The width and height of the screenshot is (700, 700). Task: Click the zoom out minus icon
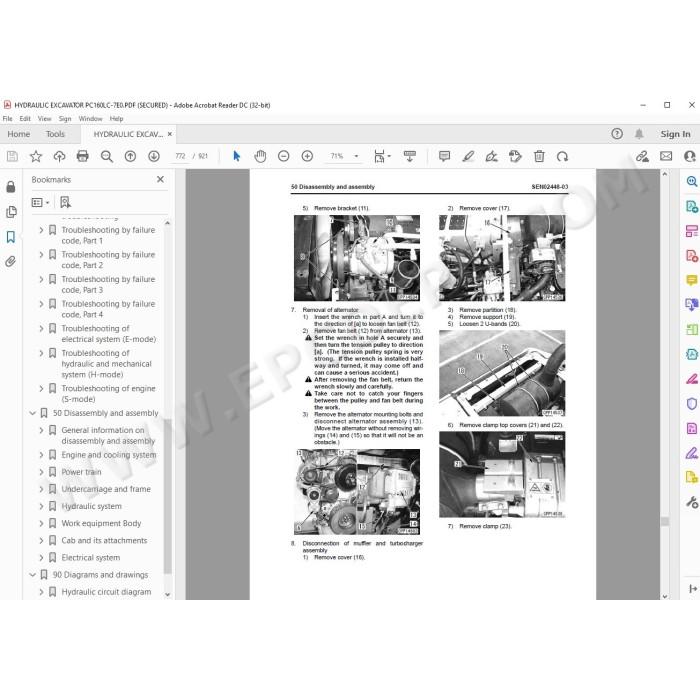click(x=283, y=156)
